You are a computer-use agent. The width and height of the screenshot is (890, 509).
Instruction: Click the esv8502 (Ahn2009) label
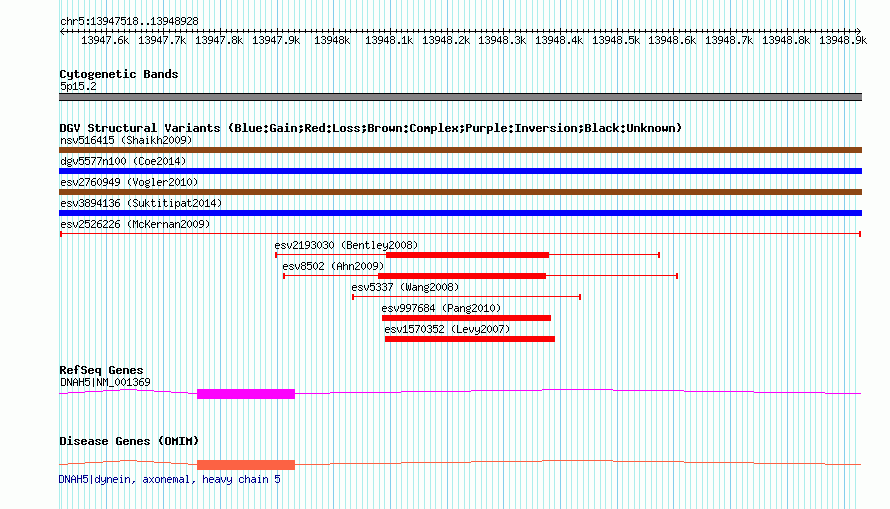(333, 266)
